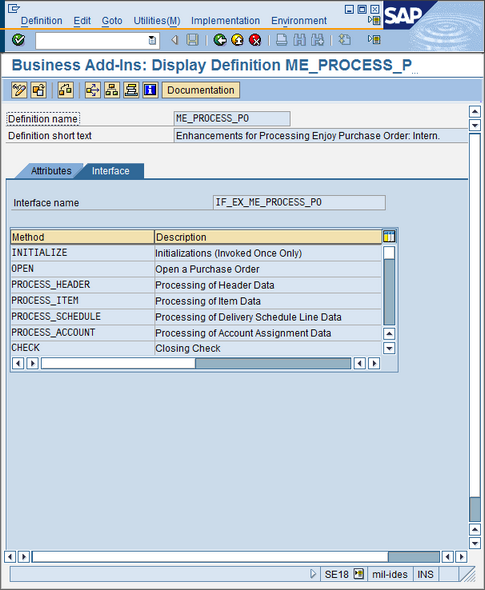The image size is (485, 590).
Task: Collapse command field with left triangle
Action: click(x=175, y=40)
